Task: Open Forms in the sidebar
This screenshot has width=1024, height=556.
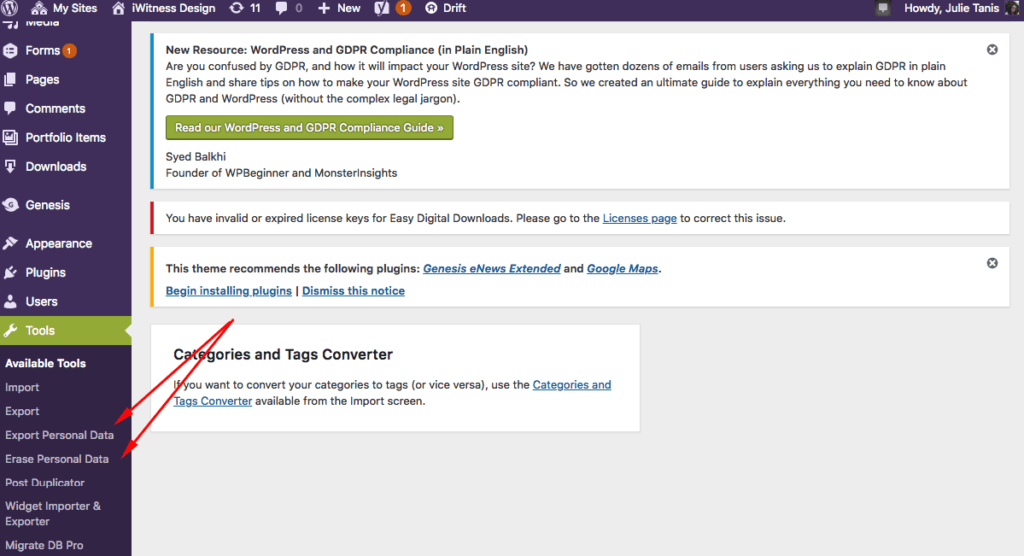Action: [42, 50]
